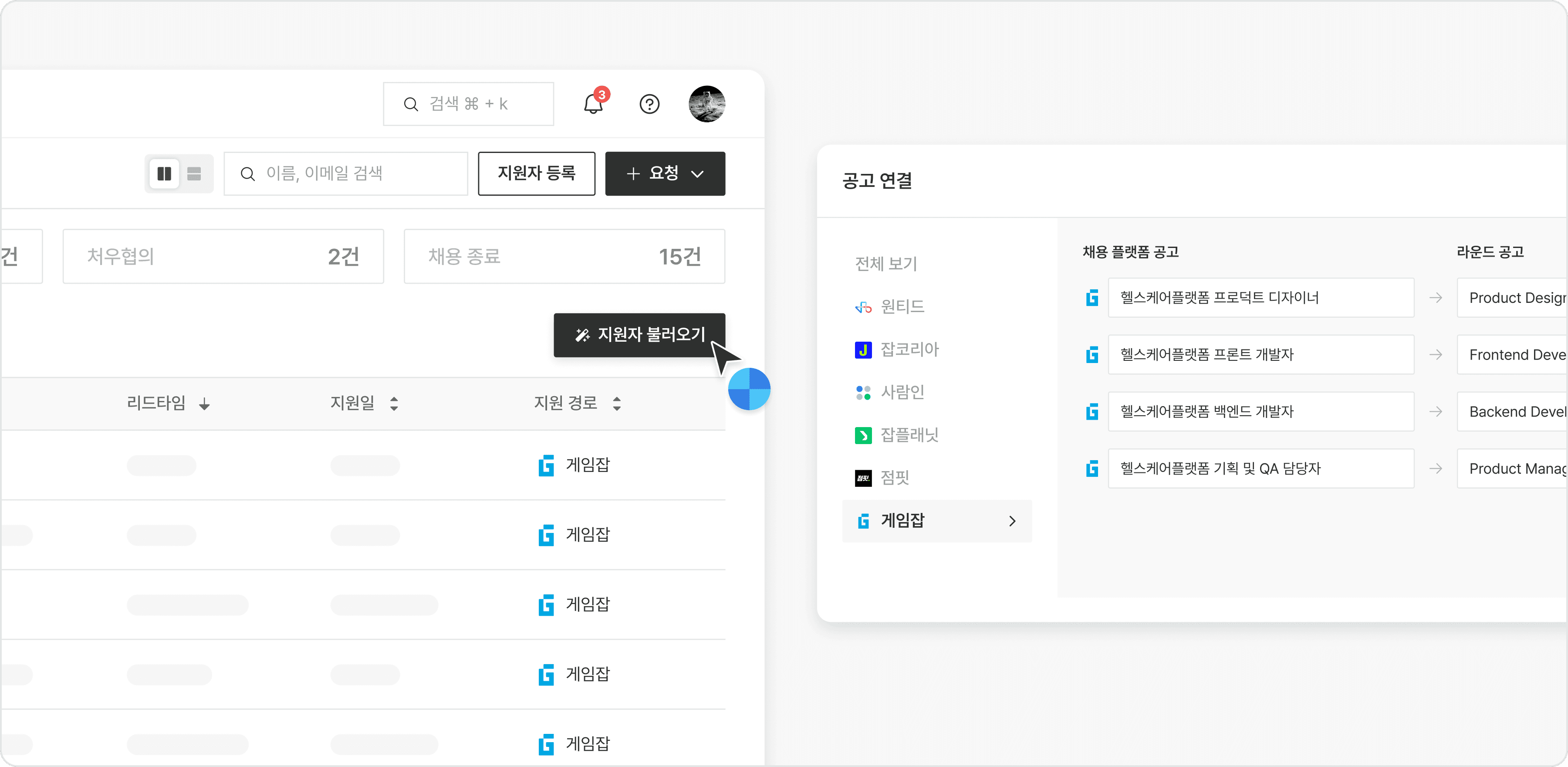This screenshot has height=767, width=1568.
Task: Select the 잡코리아 platform icon
Action: 863,350
